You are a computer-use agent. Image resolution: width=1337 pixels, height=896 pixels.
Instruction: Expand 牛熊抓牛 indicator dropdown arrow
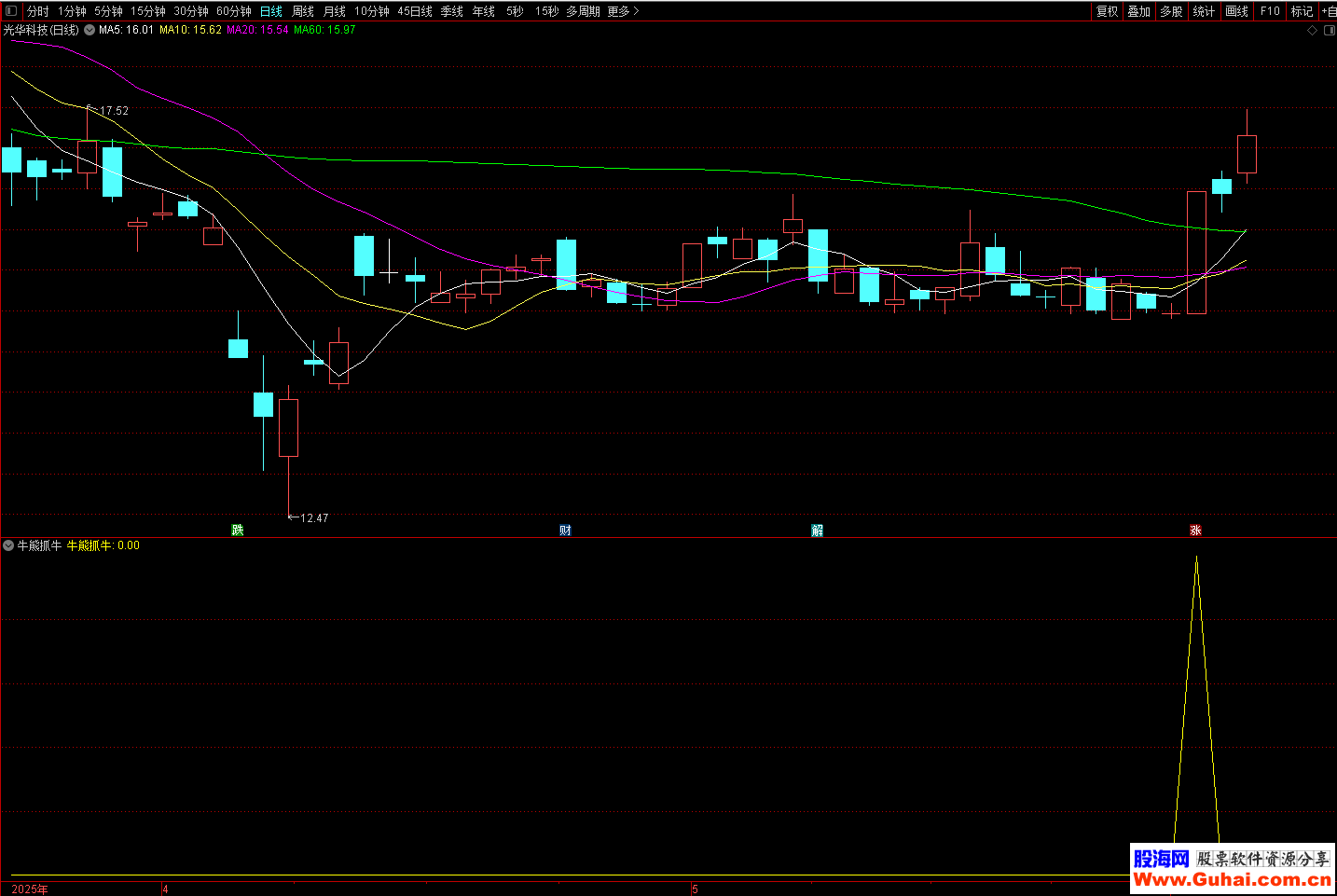(x=8, y=545)
